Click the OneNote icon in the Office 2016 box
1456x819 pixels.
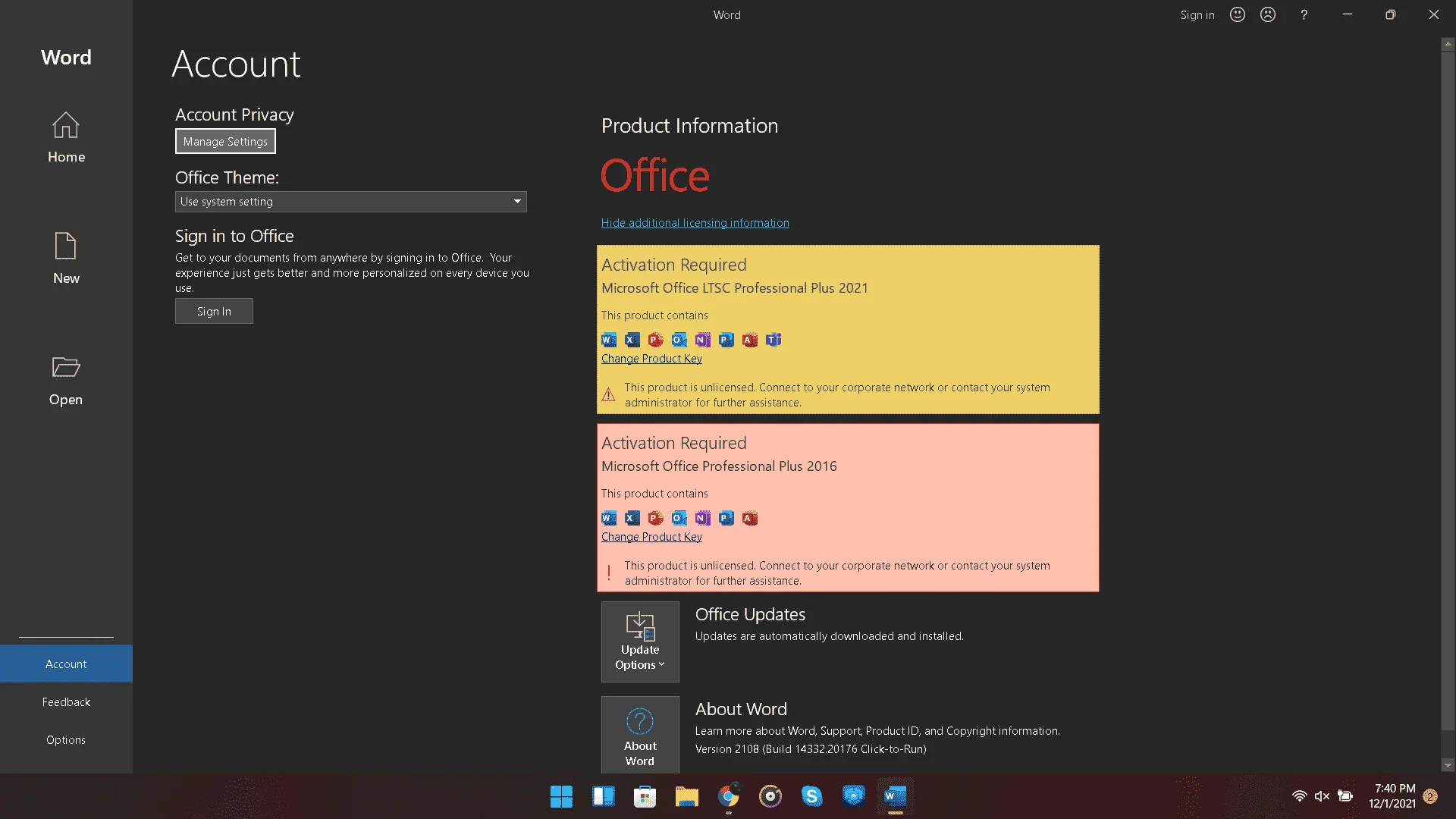click(703, 518)
